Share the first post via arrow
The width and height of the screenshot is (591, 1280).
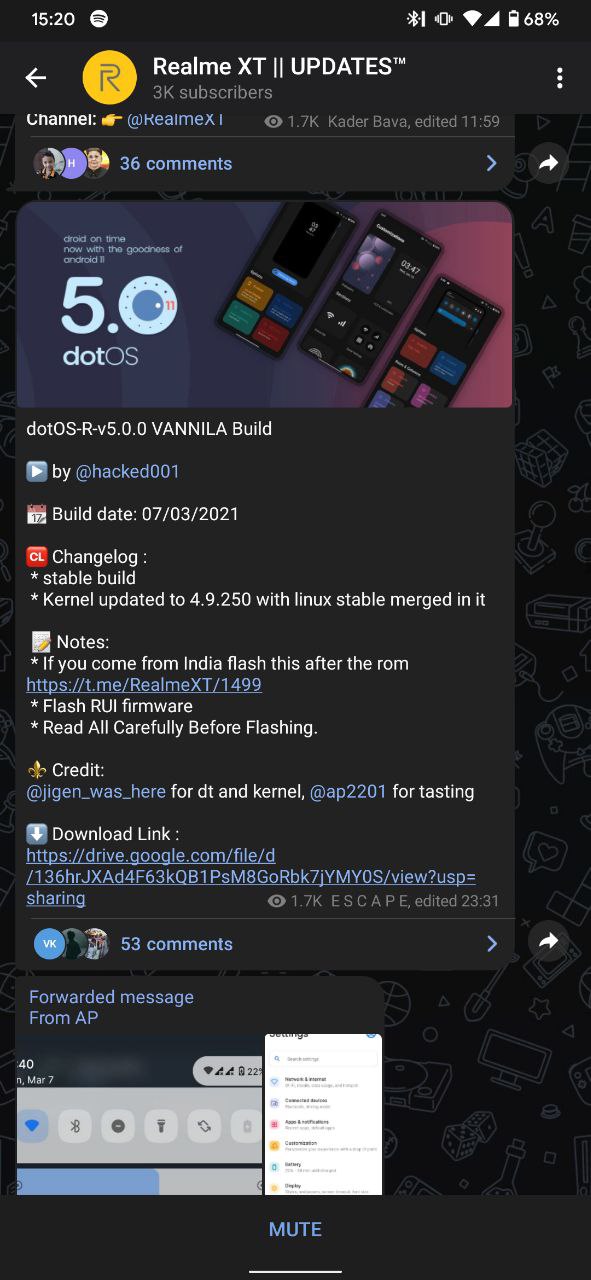coord(548,163)
